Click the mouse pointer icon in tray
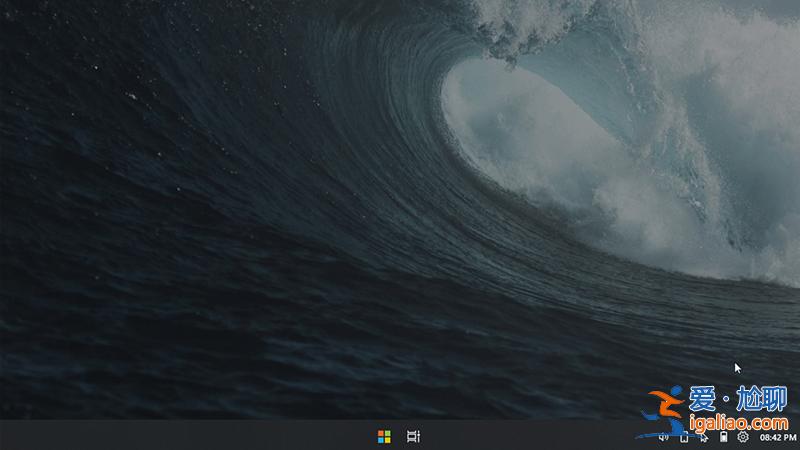Viewport: 800px width, 450px height. pyautogui.click(x=704, y=437)
